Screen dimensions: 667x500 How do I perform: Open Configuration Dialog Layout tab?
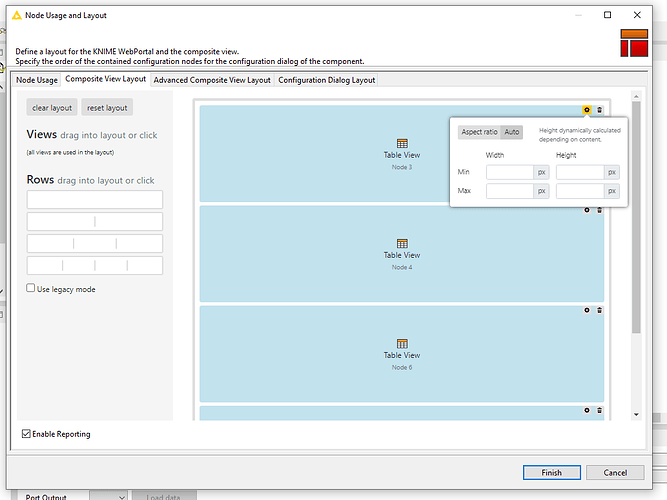point(327,80)
